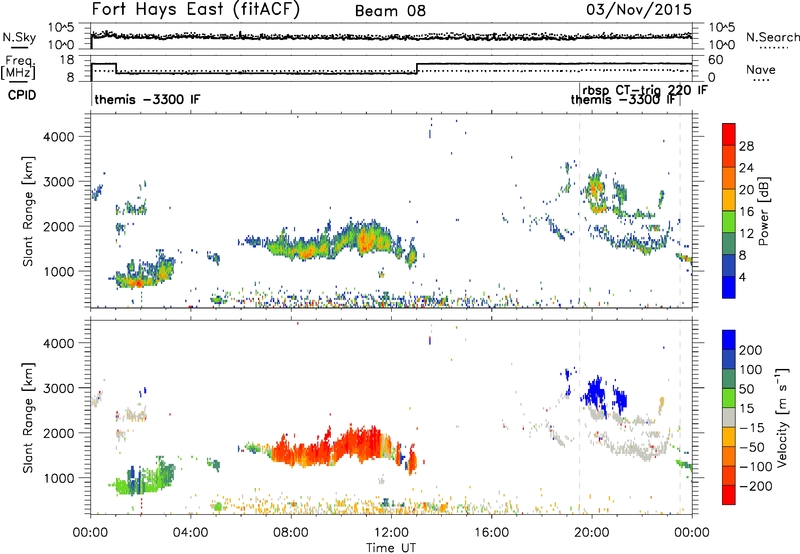The image size is (800, 554).
Task: Click 'Slant Range [km]' on the velocity panel
Action: tap(28, 417)
